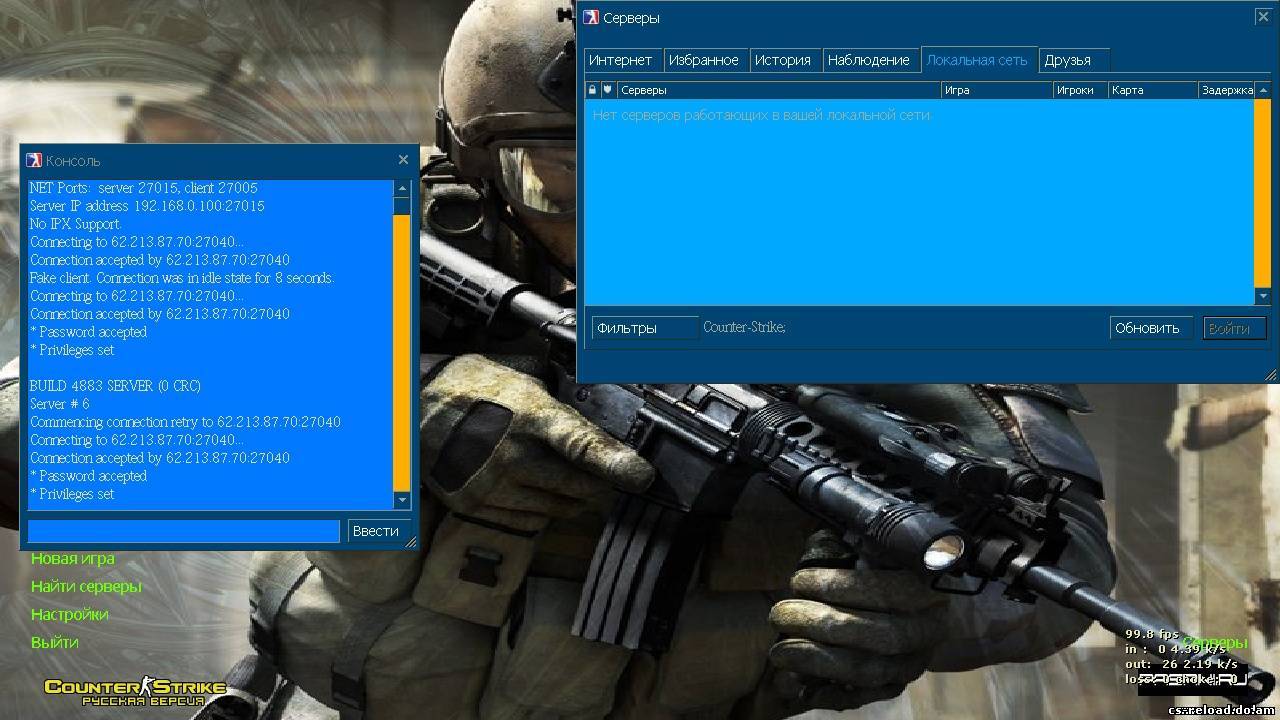Submit a command with the Ввести button

point(377,531)
